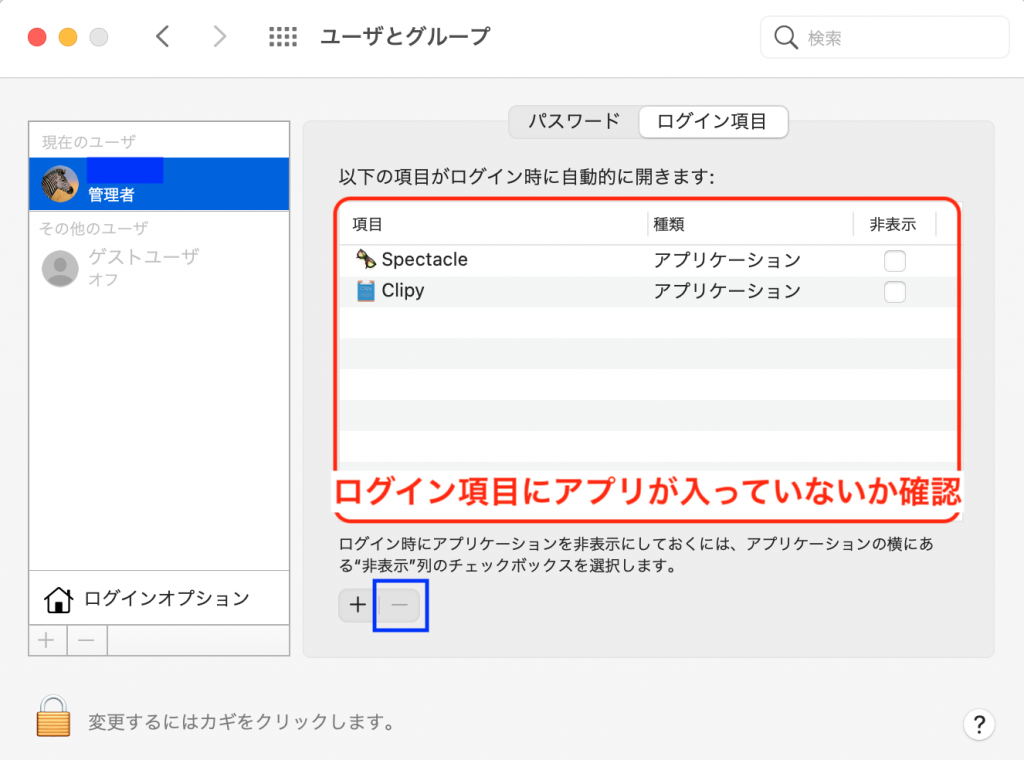The height and width of the screenshot is (760, 1024).
Task: Toggle hide checkbox for Clipy
Action: (x=895, y=292)
